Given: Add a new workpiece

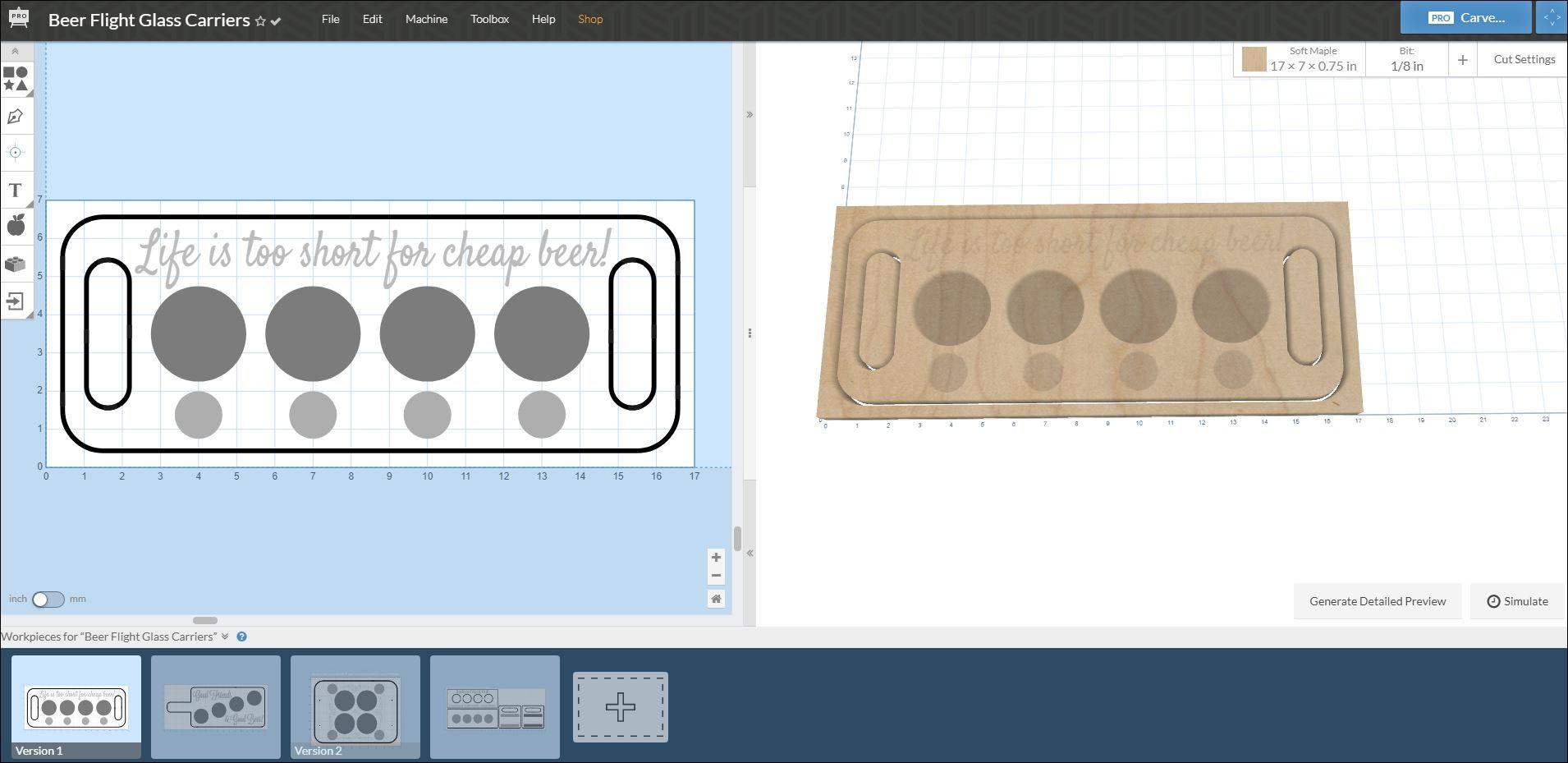Looking at the screenshot, I should tap(621, 707).
